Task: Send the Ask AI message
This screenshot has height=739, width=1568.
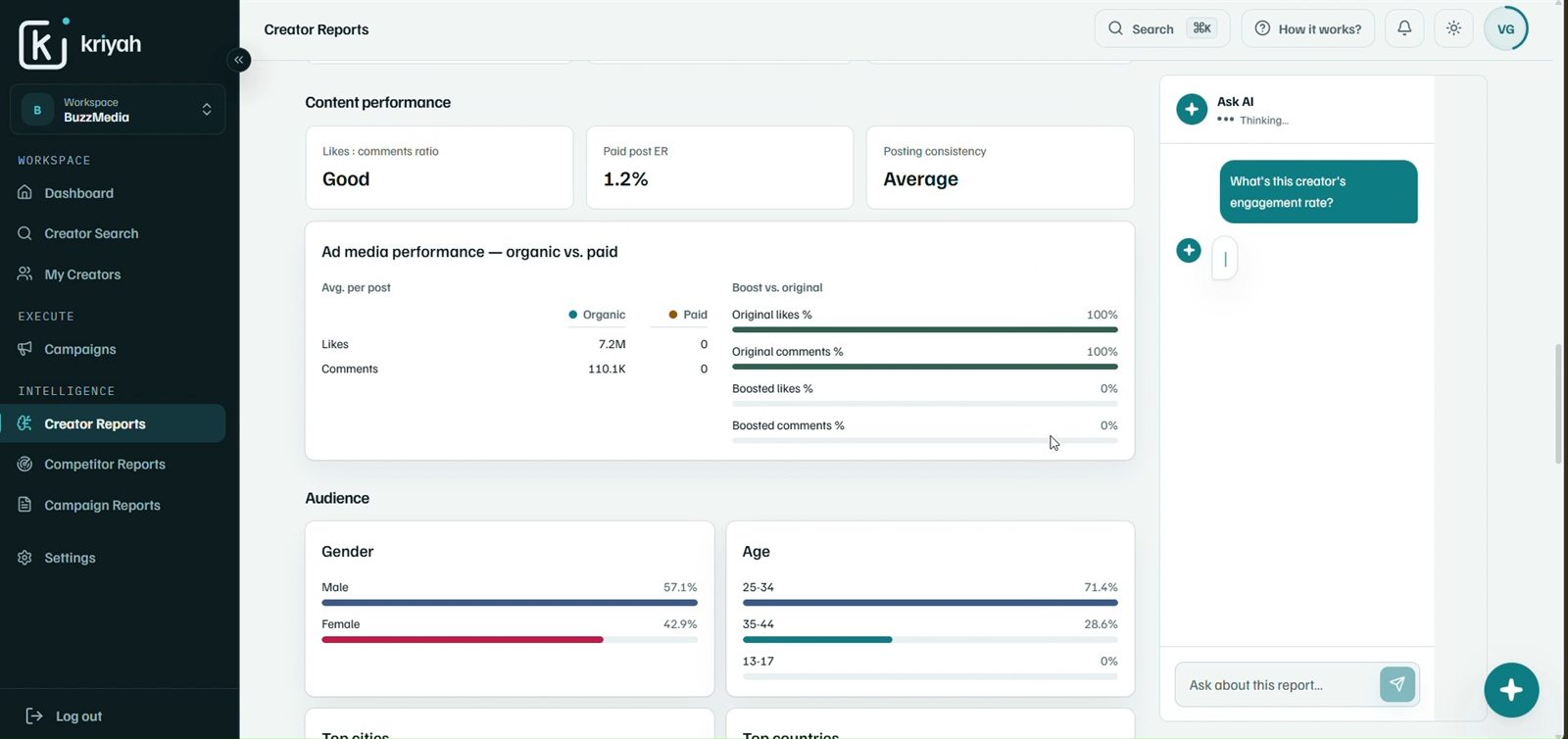Action: click(x=1397, y=684)
